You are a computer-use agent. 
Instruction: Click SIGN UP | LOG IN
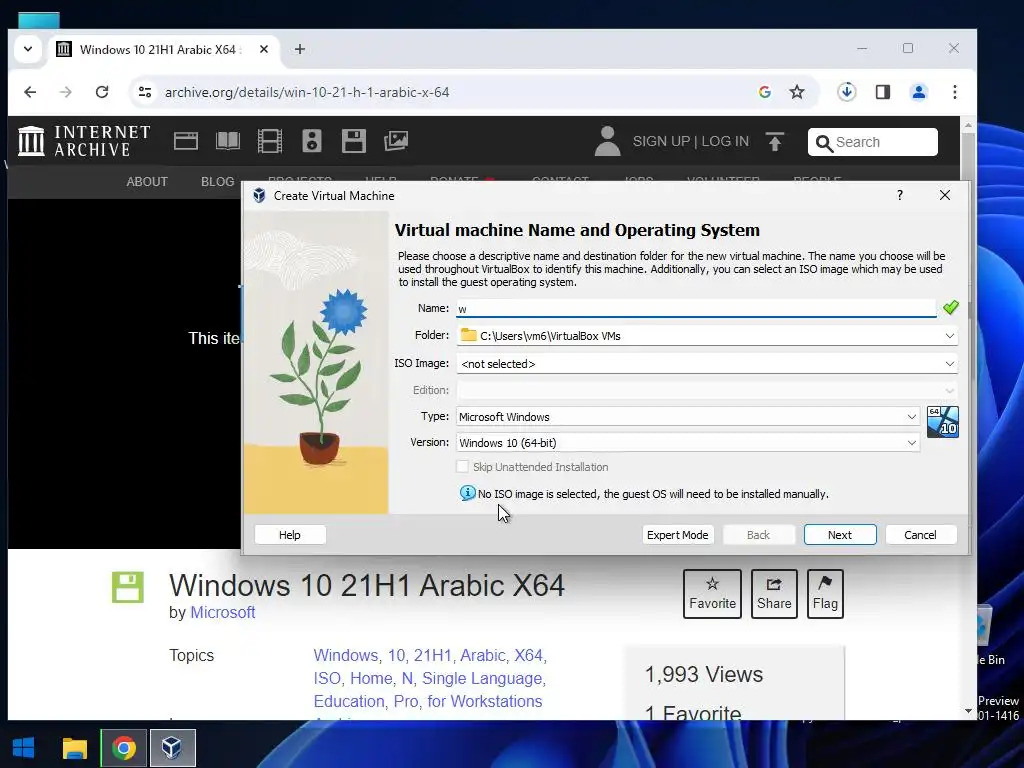point(690,141)
